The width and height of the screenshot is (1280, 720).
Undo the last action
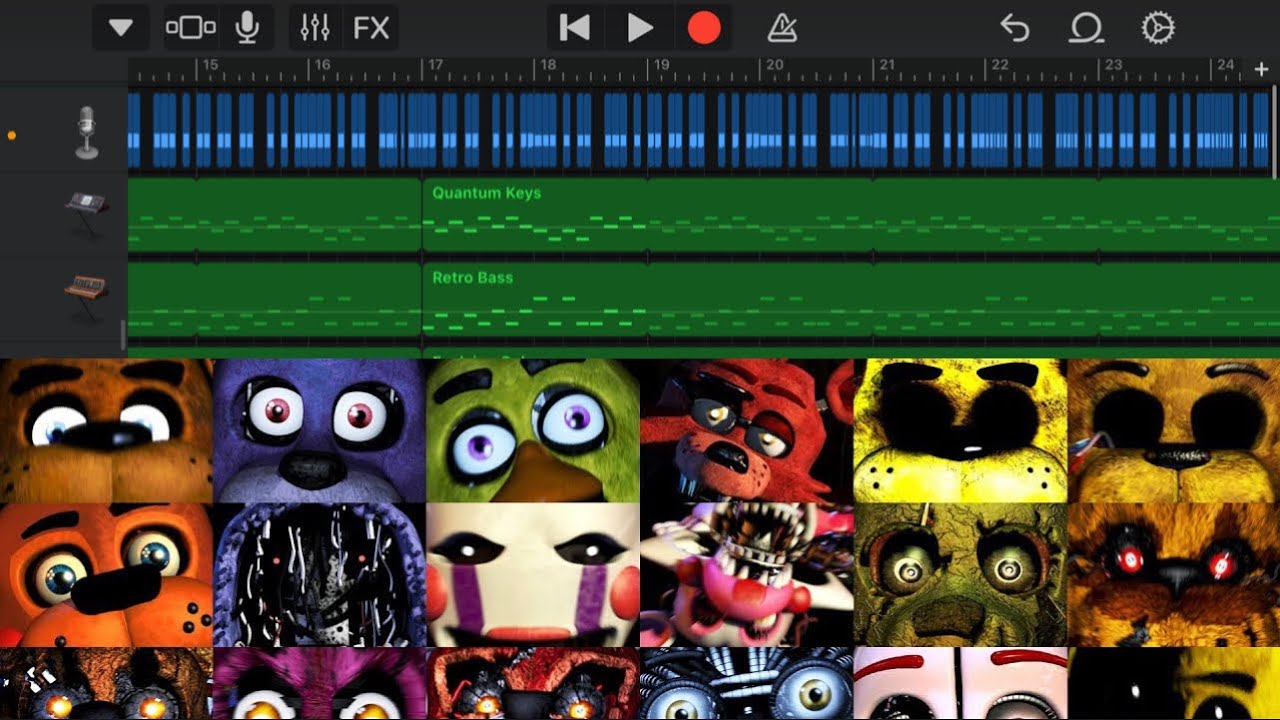1015,29
